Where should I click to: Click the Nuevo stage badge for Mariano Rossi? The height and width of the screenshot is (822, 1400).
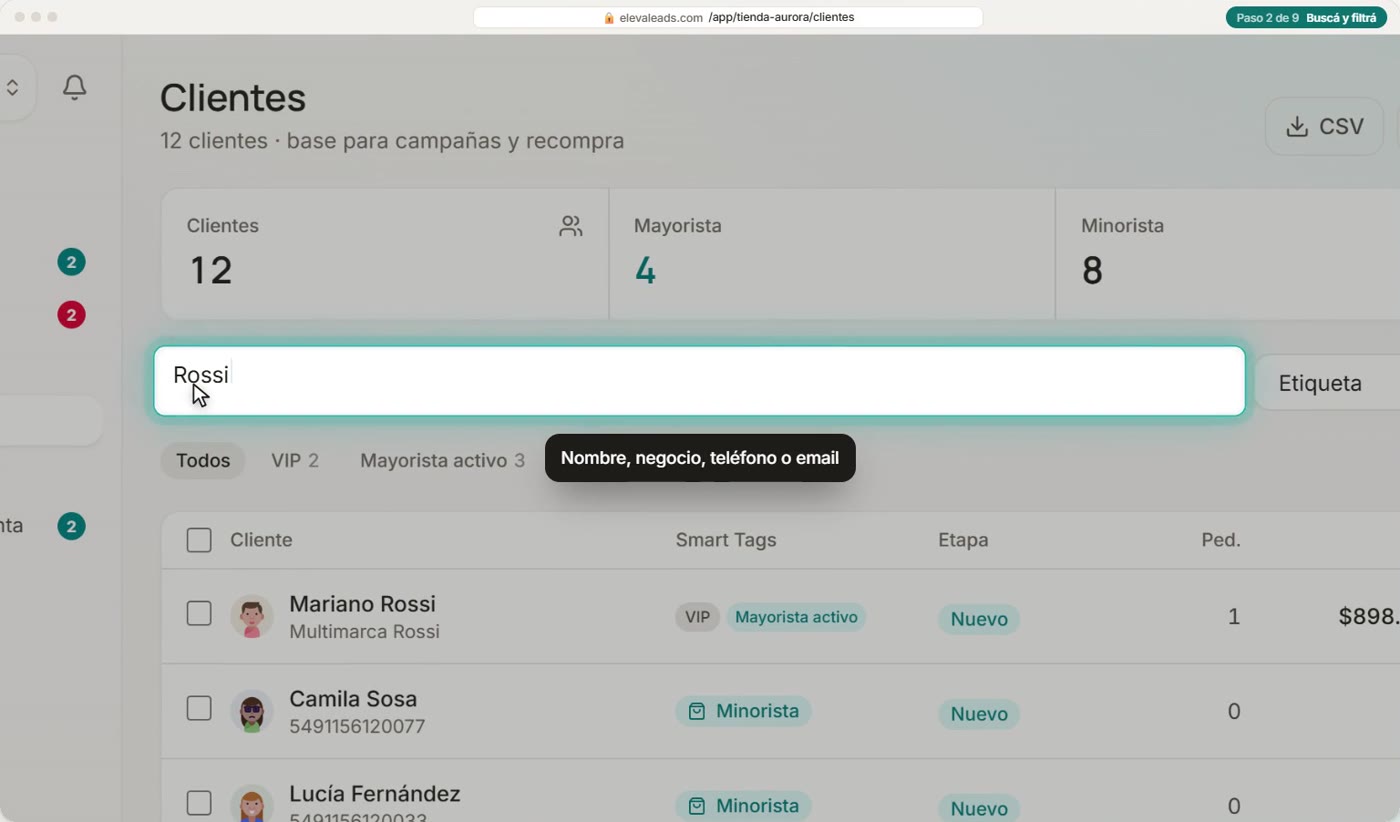[979, 619]
